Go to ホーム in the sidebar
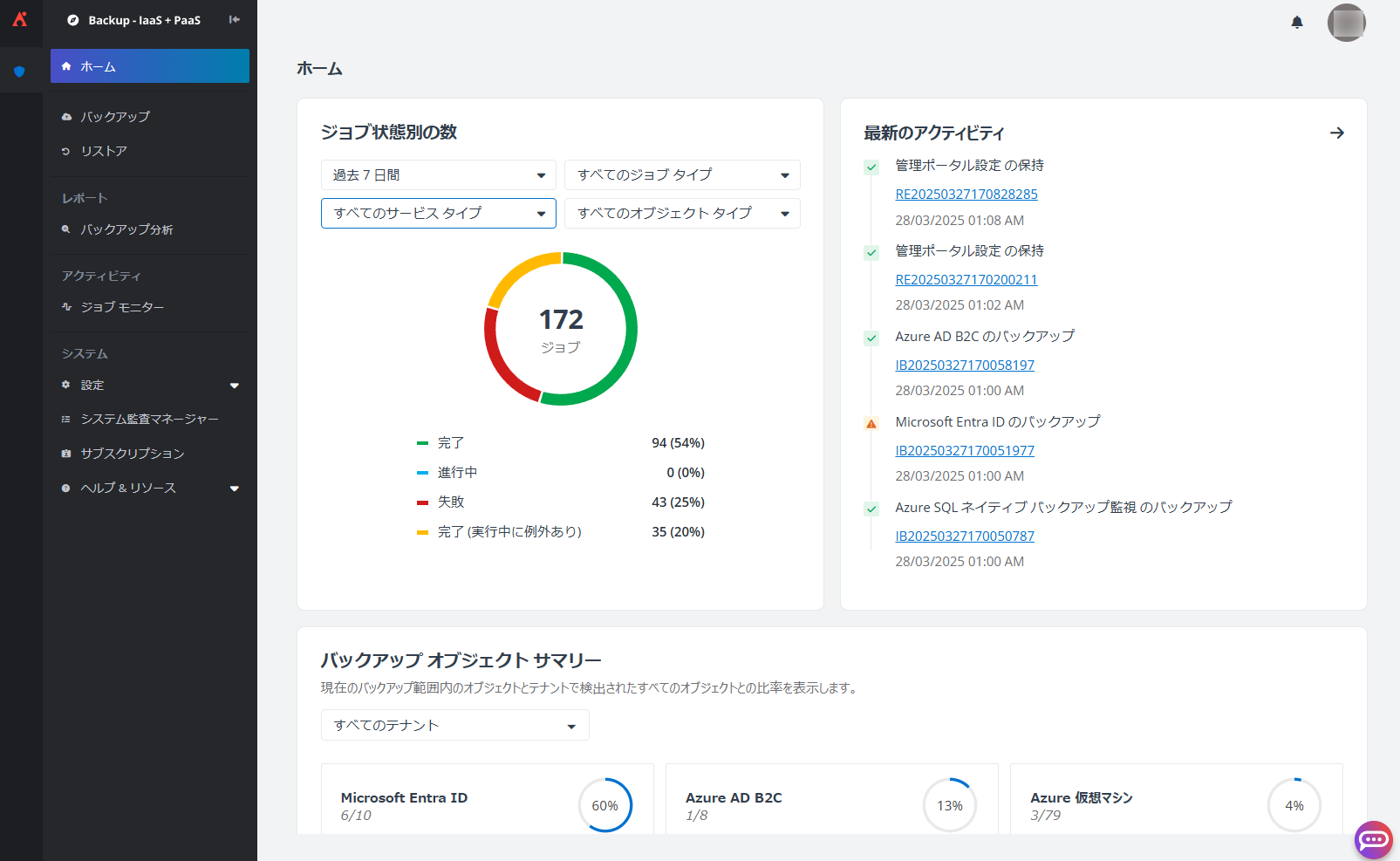Screen dimensions: 1400x861 coord(150,66)
